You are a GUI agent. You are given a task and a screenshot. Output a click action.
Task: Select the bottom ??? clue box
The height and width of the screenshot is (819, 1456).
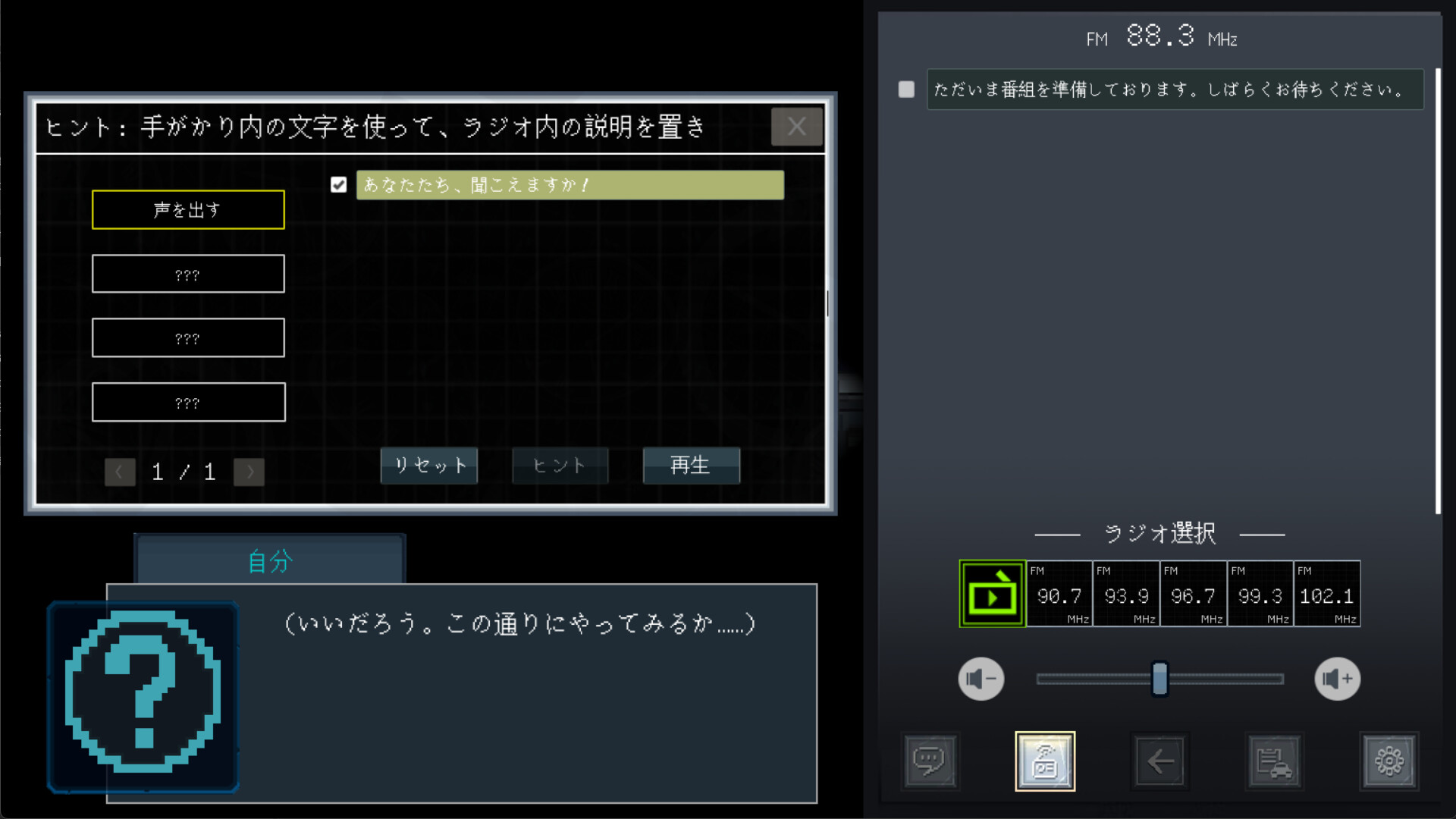coord(188,402)
